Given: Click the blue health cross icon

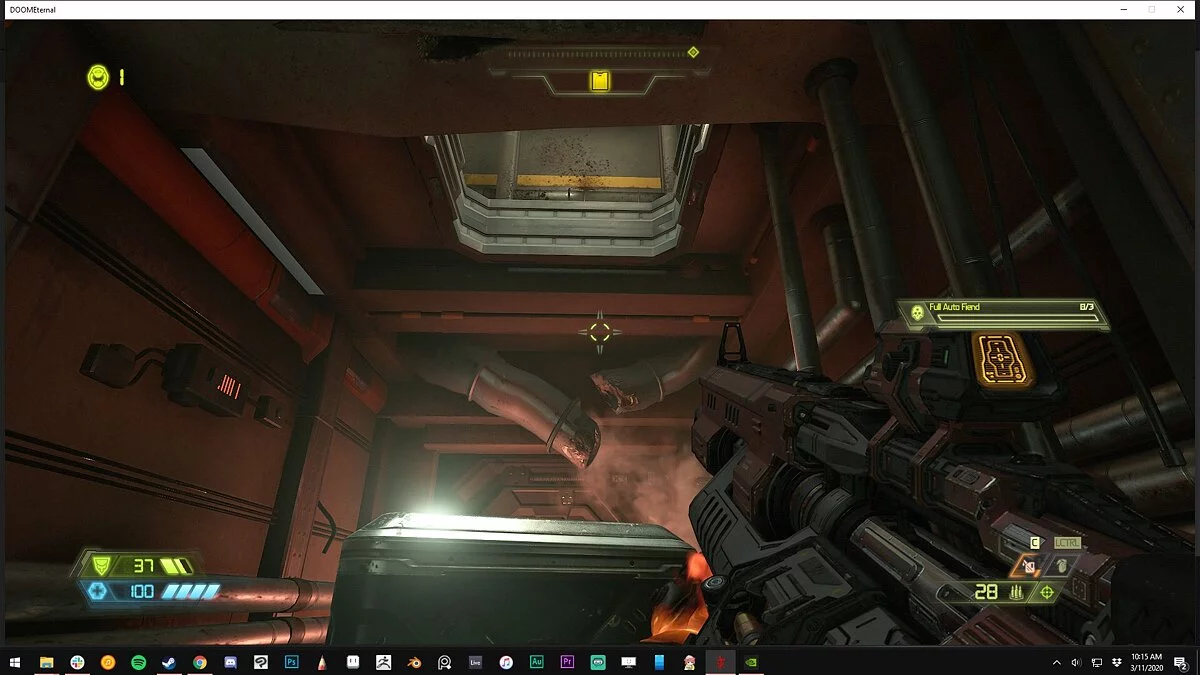Looking at the screenshot, I should coord(99,591).
